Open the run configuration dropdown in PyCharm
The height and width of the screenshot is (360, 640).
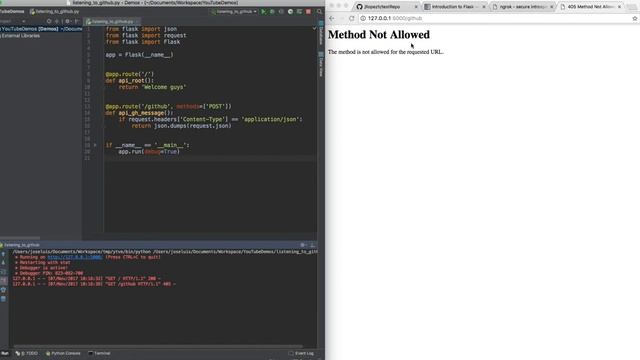[234, 12]
